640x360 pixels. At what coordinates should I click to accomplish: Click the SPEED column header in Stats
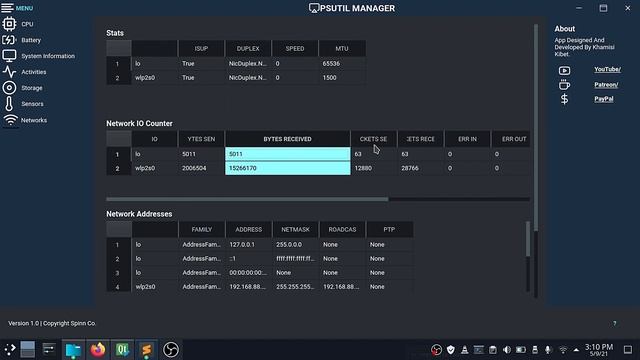pos(295,48)
